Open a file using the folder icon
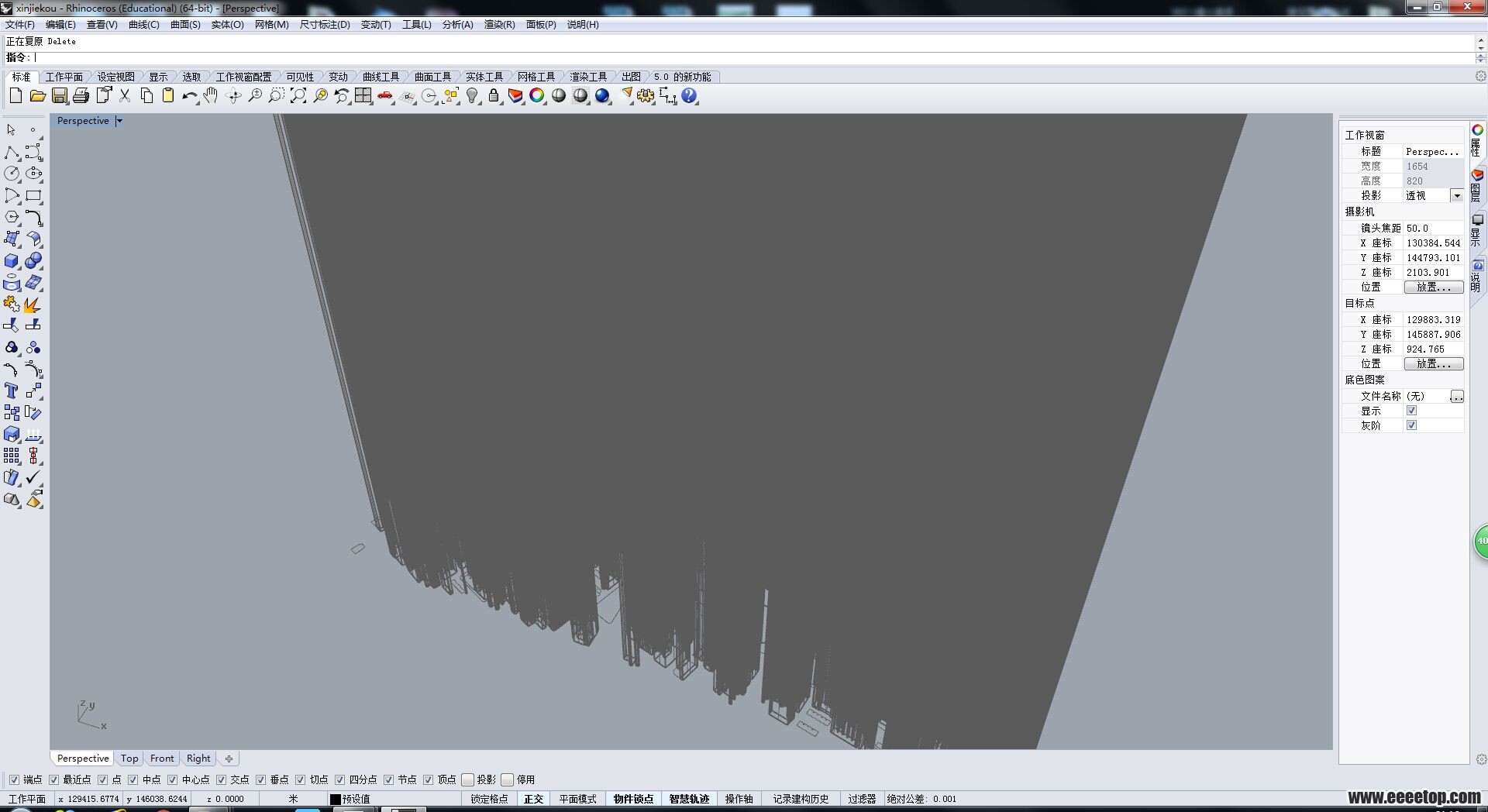This screenshot has height=812, width=1488. point(37,95)
